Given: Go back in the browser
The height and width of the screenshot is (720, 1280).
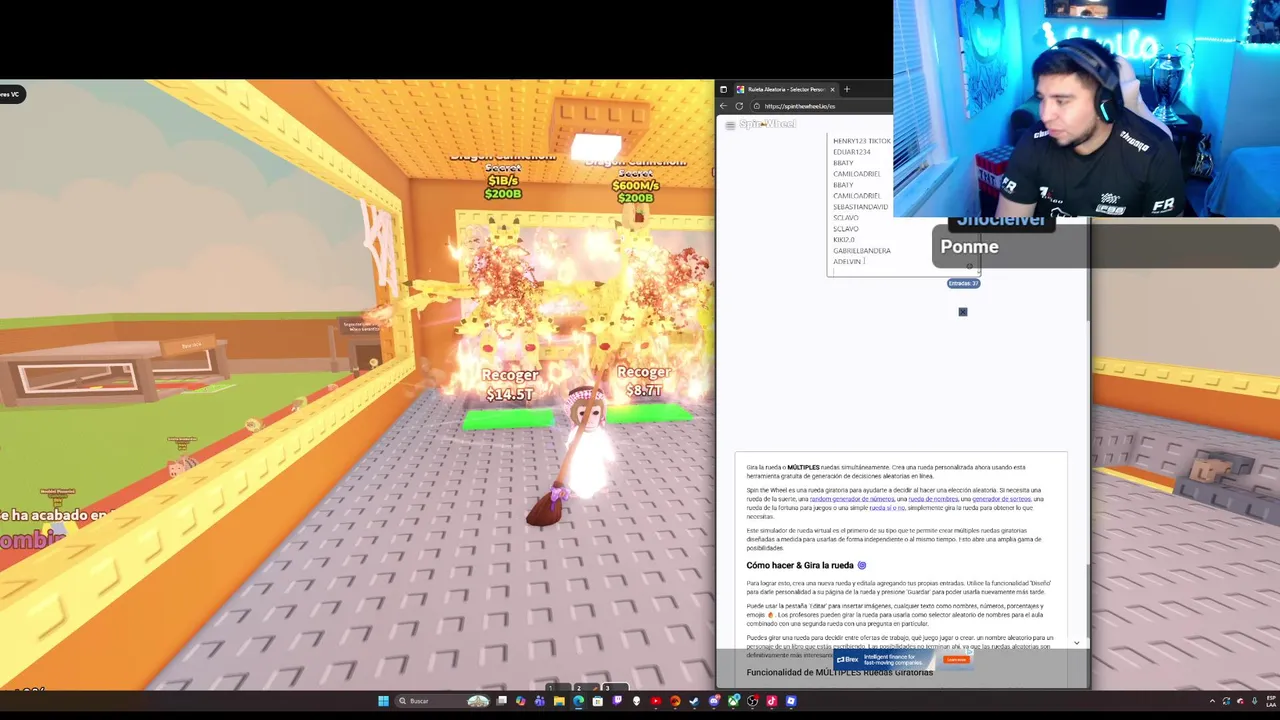Looking at the screenshot, I should point(723,106).
